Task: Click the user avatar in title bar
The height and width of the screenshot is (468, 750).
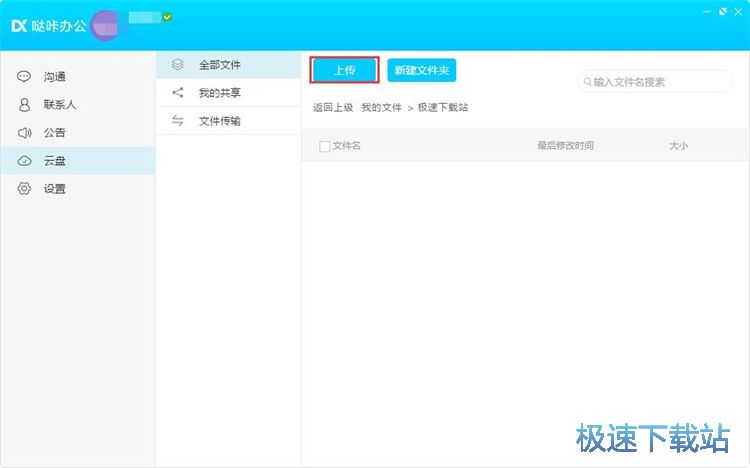Action: point(105,25)
